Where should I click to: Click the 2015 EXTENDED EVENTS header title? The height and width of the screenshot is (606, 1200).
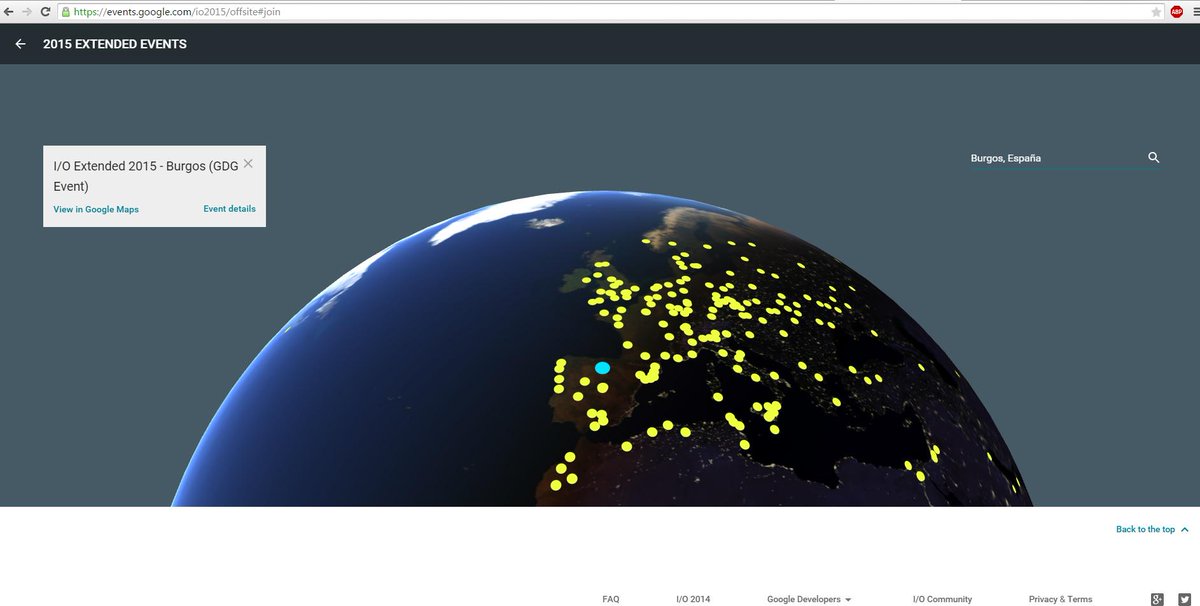[x=115, y=44]
